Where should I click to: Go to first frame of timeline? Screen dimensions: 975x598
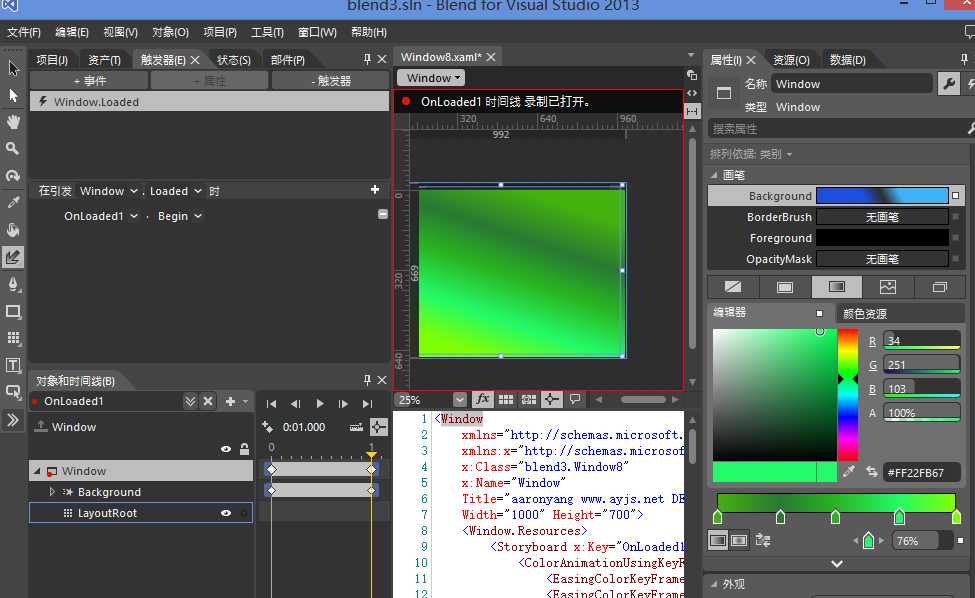click(x=271, y=403)
